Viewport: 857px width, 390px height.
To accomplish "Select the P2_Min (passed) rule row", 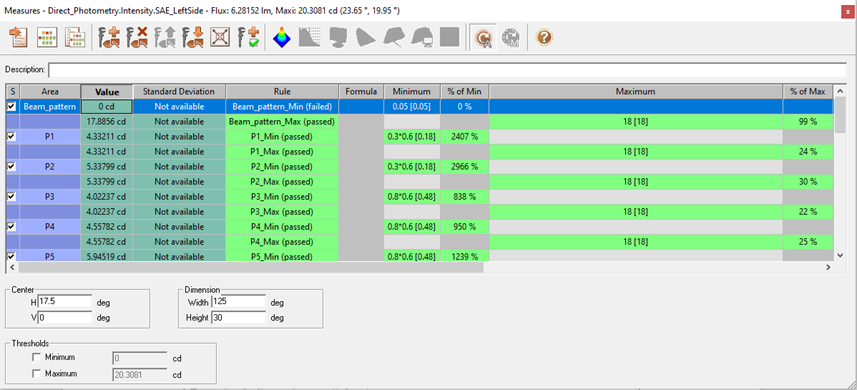I will 283,167.
